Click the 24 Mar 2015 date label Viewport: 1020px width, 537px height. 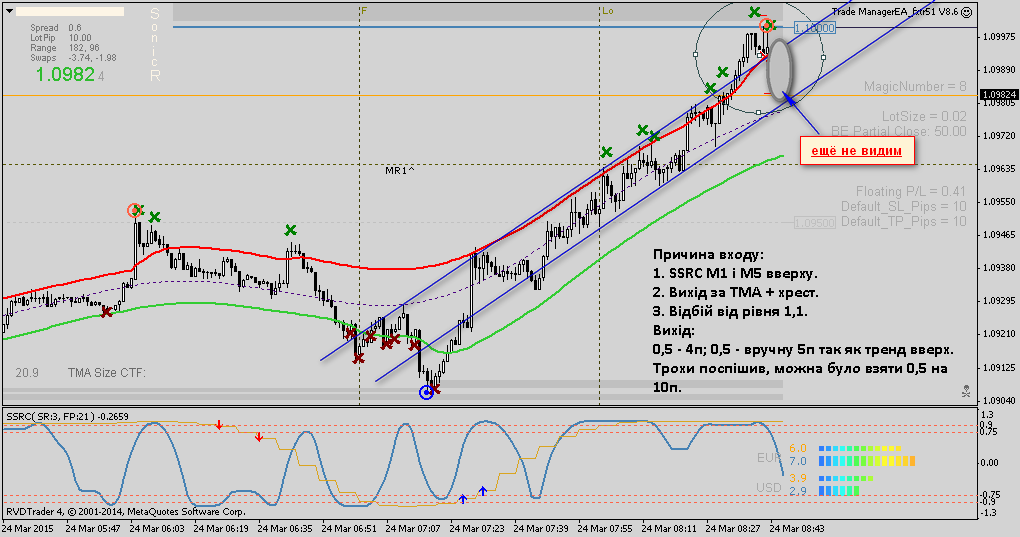pyautogui.click(x=27, y=529)
